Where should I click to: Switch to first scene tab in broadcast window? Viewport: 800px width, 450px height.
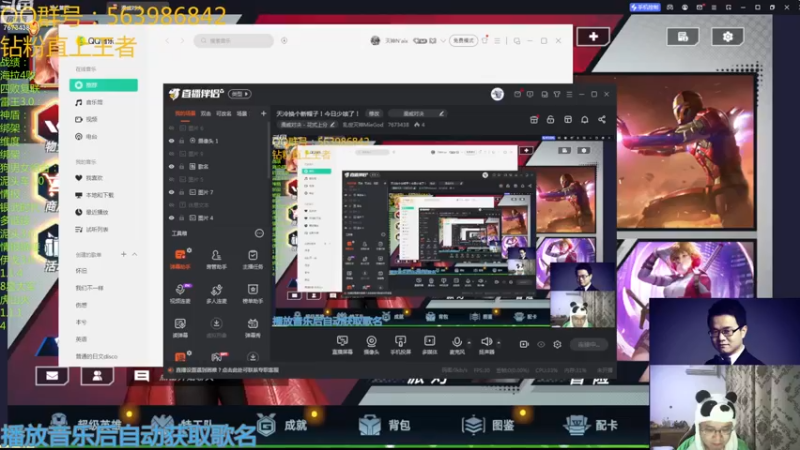coord(185,113)
